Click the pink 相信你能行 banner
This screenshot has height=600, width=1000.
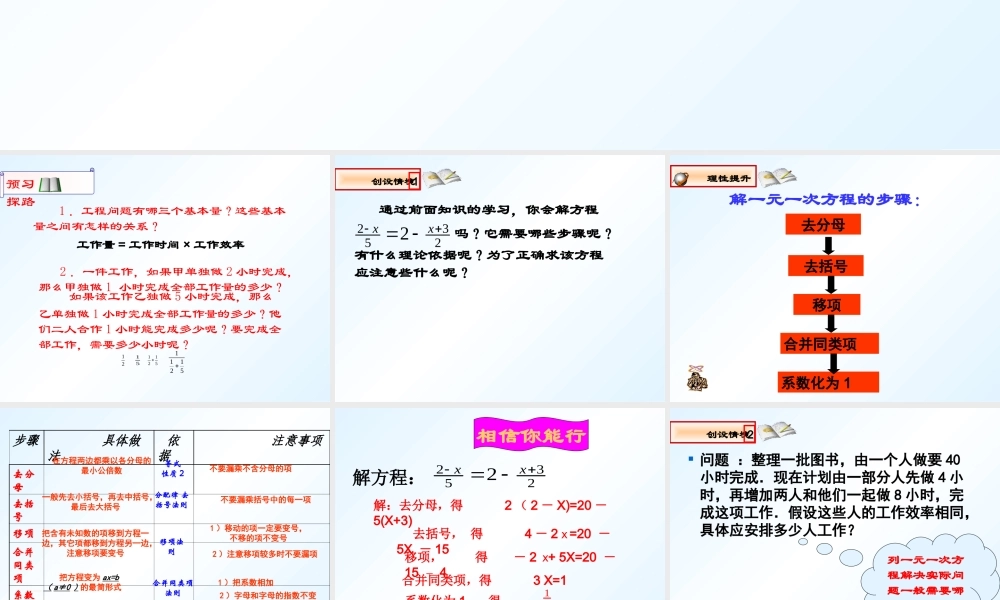tap(531, 435)
